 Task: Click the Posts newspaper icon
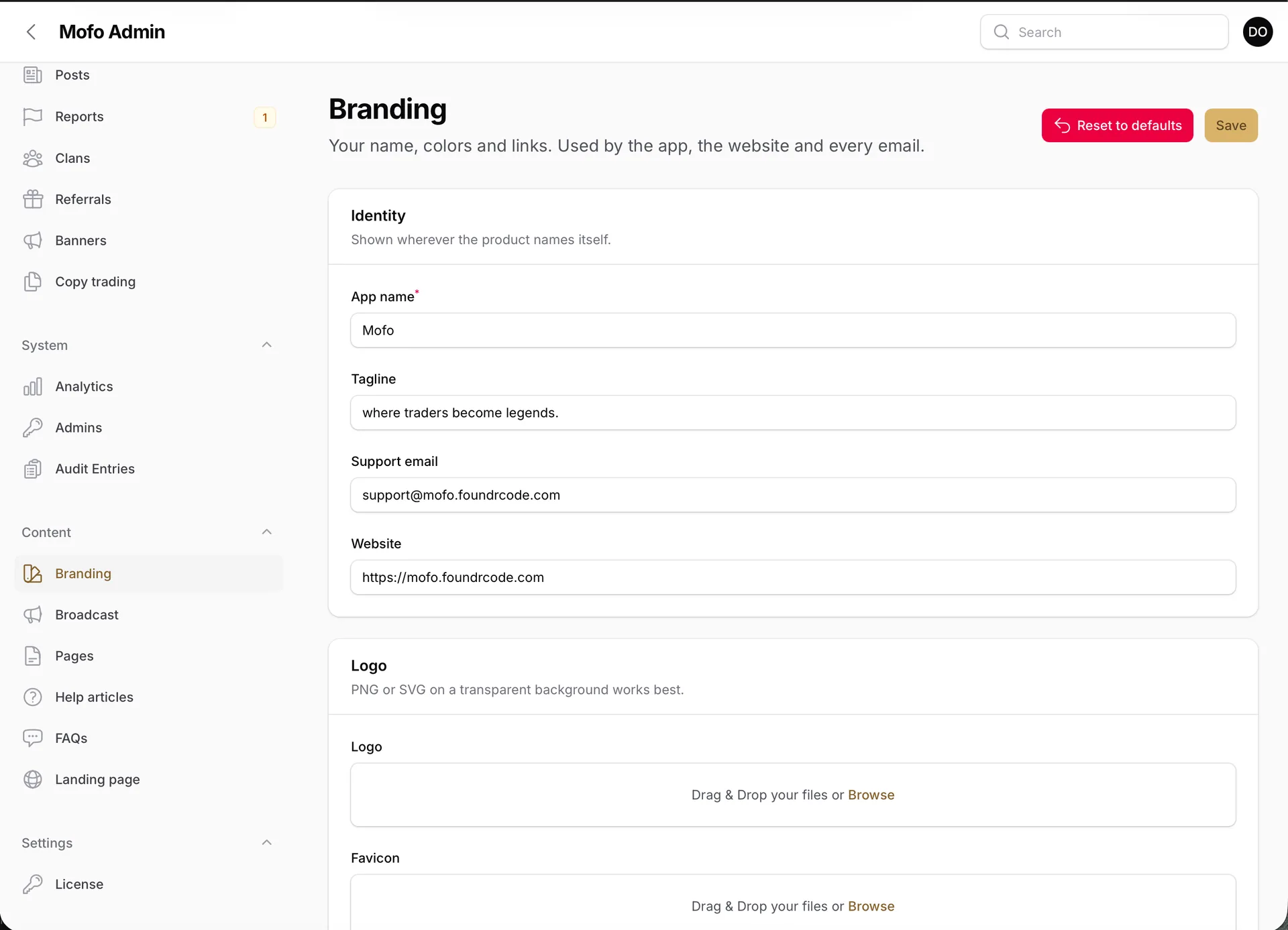(x=32, y=75)
